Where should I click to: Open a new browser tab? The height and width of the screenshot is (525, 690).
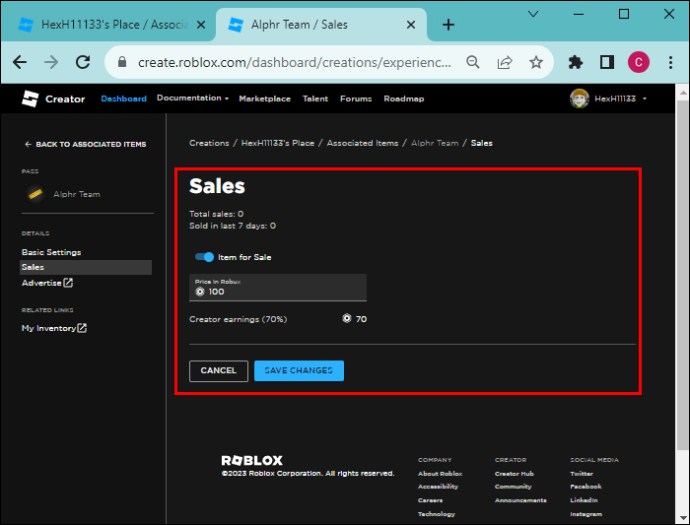448,25
